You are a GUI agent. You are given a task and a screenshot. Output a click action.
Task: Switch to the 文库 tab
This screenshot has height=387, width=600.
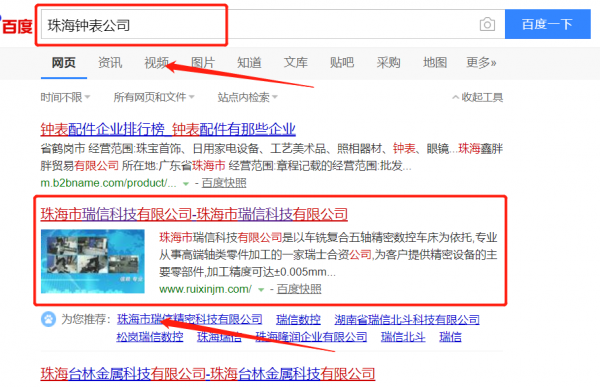point(295,62)
